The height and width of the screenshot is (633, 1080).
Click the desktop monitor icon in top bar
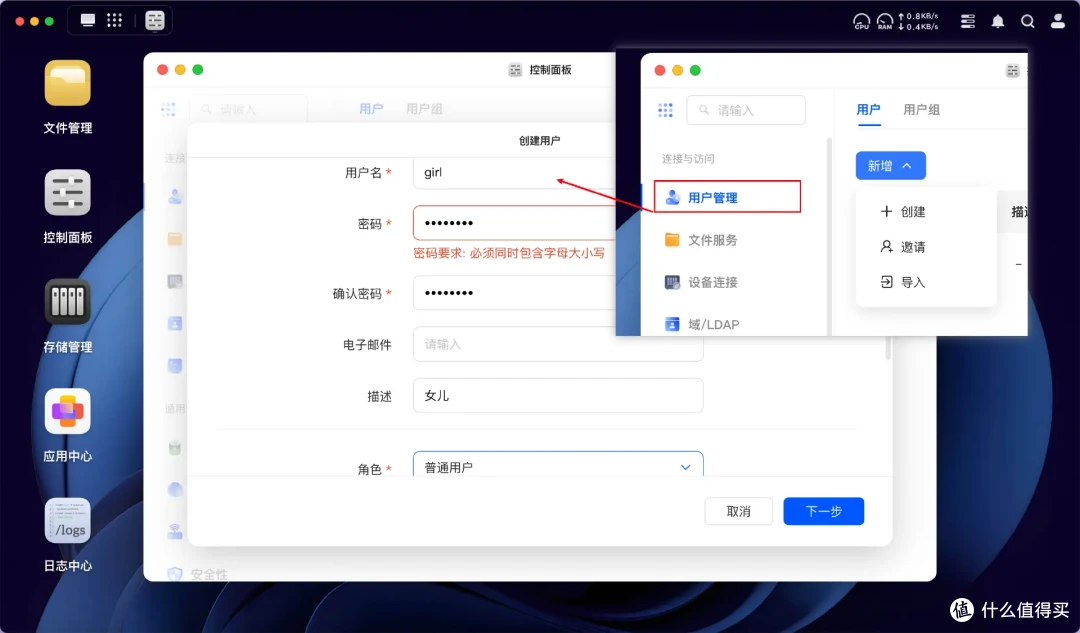point(87,20)
